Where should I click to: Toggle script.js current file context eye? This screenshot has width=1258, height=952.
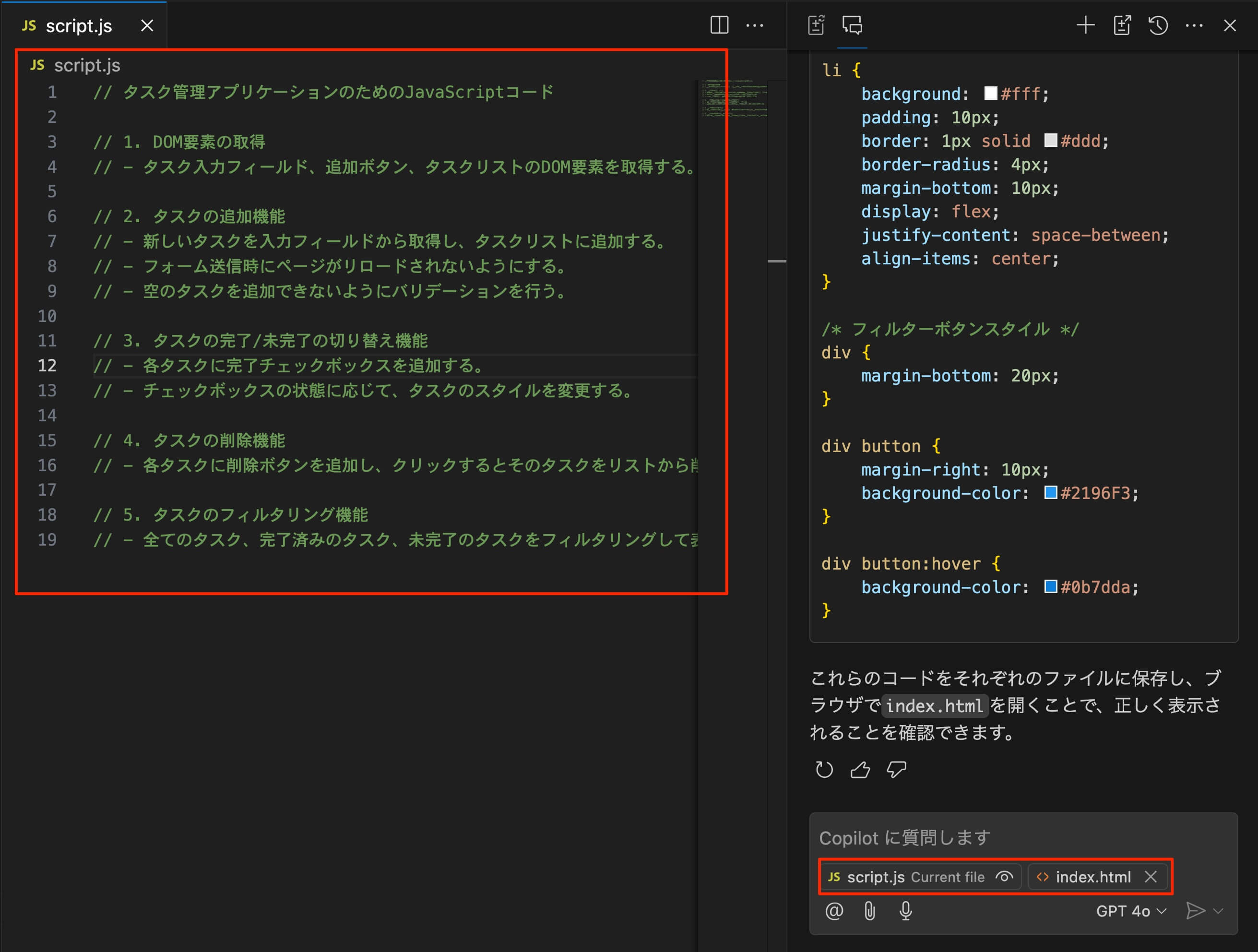1004,876
